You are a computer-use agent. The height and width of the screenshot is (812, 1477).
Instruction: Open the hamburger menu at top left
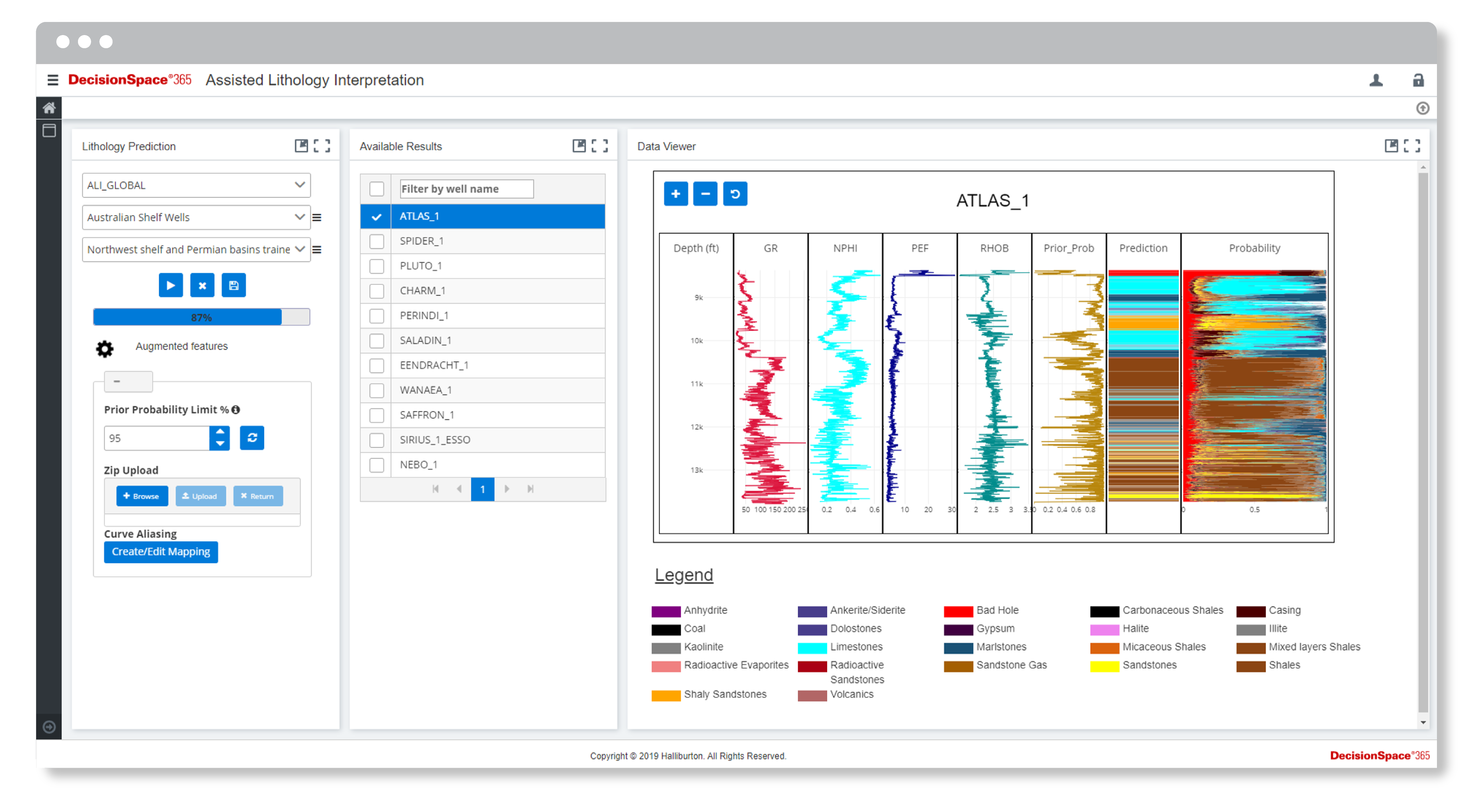pos(53,80)
